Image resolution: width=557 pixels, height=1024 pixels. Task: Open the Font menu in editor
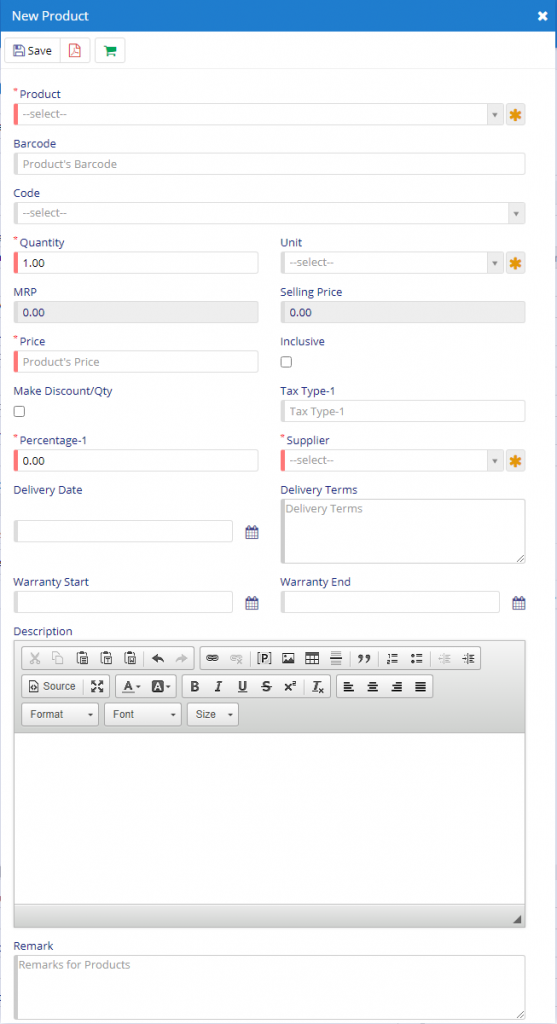[x=143, y=714]
